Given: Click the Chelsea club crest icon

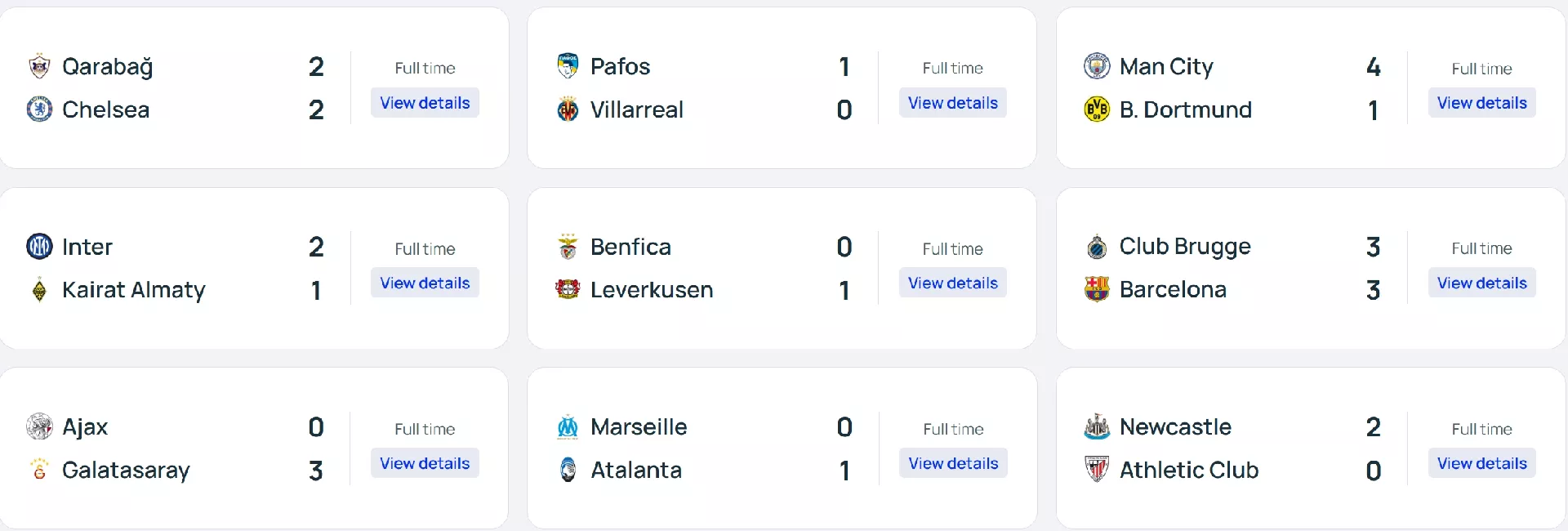Looking at the screenshot, I should point(39,109).
